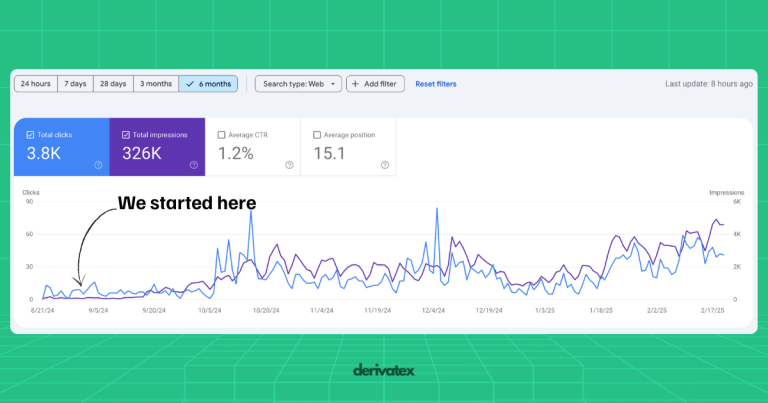
Task: Open help icon on Average CTR card
Action: (x=289, y=165)
